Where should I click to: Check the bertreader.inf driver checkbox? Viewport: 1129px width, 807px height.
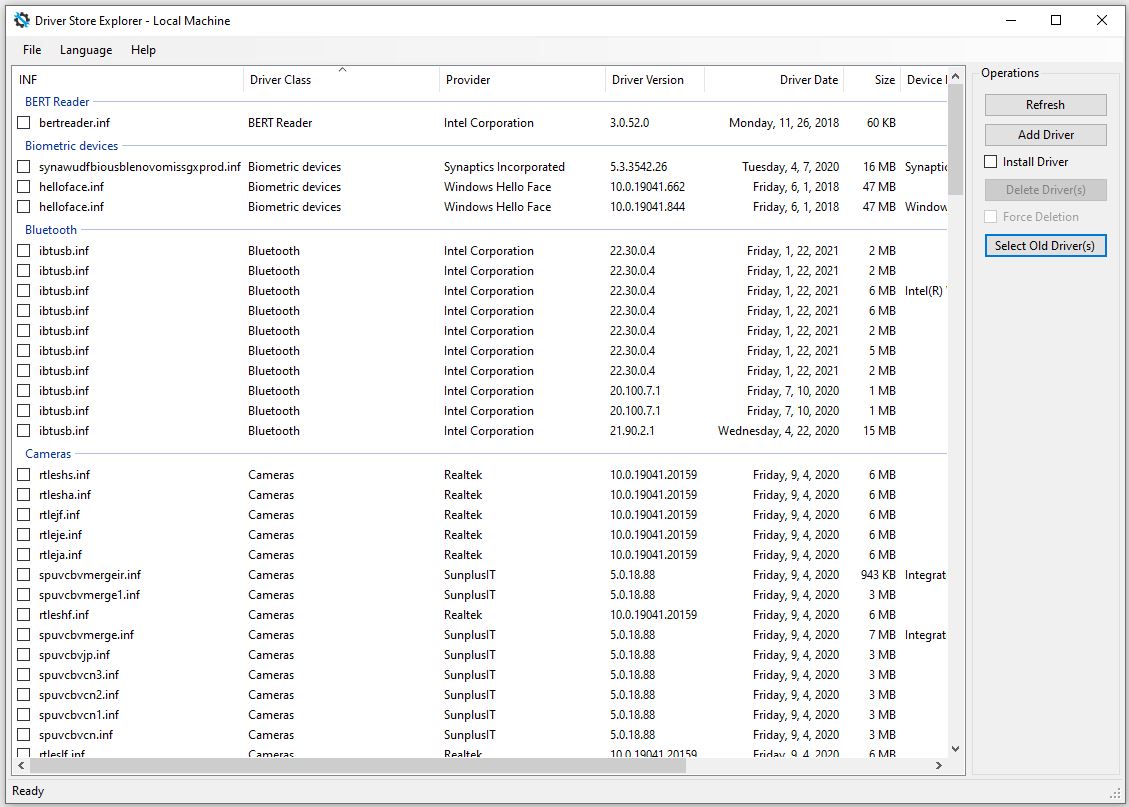pyautogui.click(x=23, y=123)
